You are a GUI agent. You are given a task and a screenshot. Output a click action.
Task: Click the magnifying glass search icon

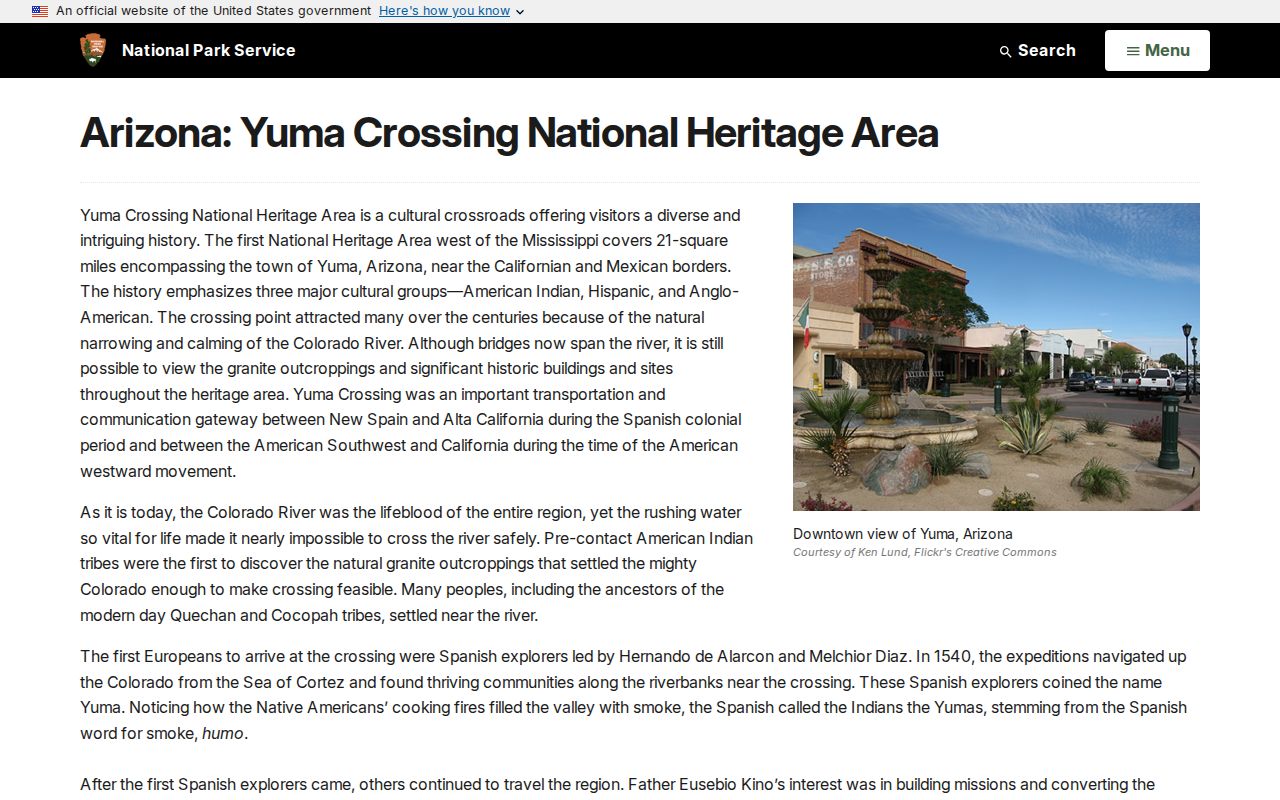point(1006,51)
